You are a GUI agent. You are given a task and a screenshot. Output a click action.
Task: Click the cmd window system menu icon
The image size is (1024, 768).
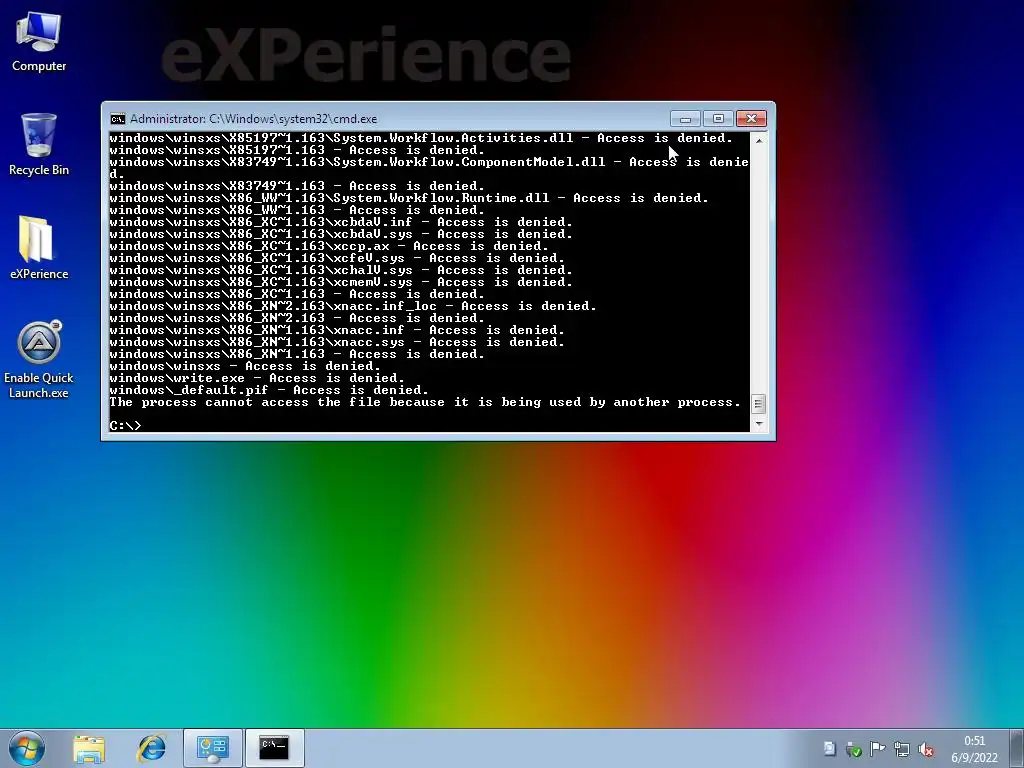[118, 119]
